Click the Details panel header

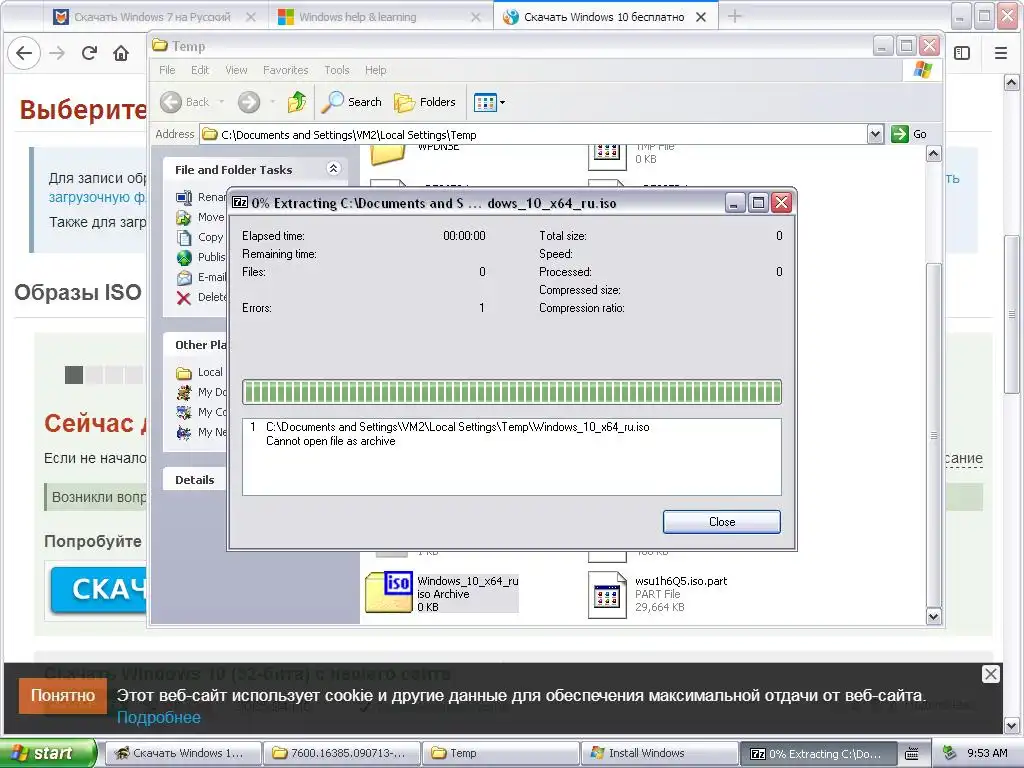tap(195, 480)
